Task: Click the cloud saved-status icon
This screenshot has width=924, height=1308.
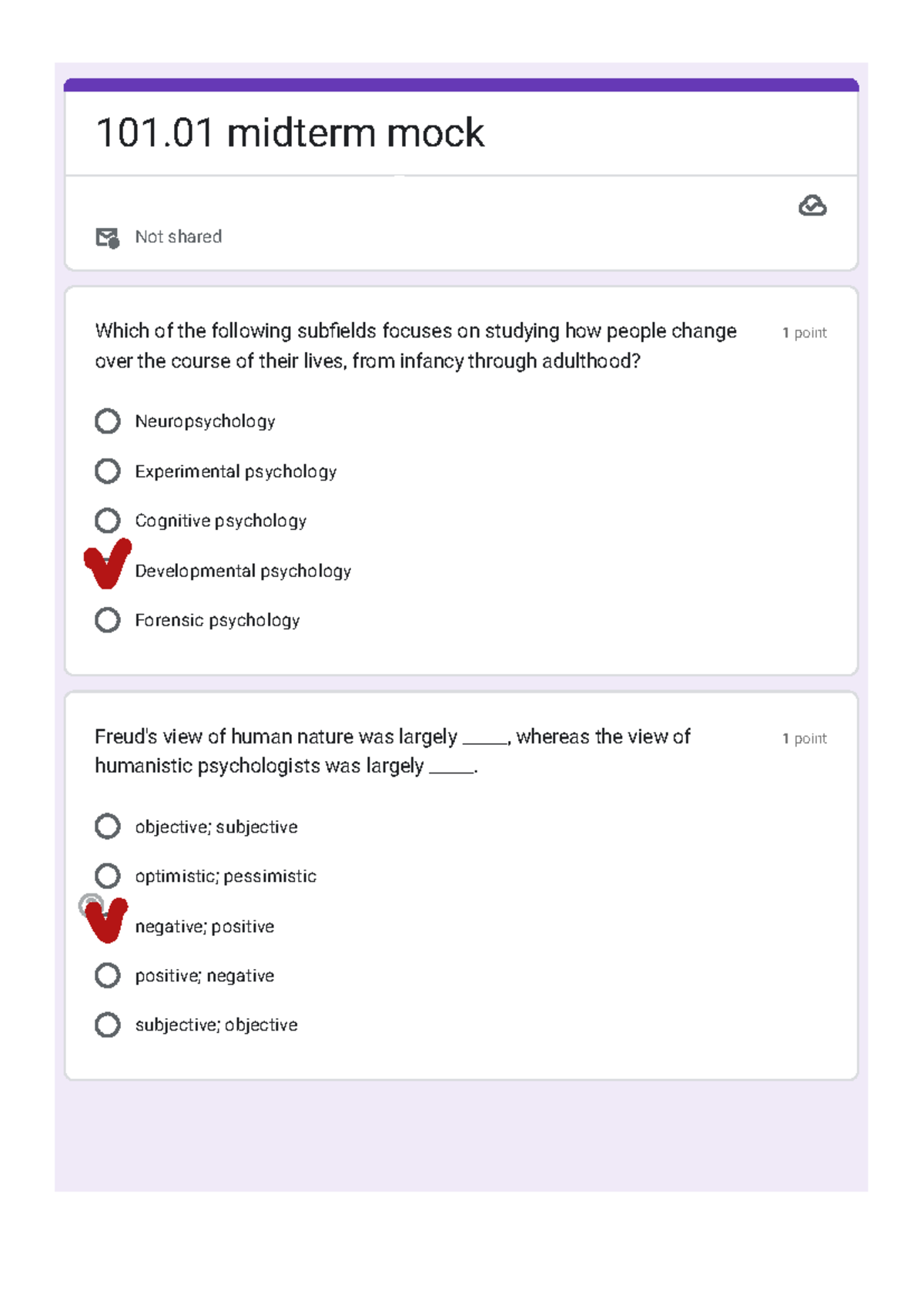Action: (812, 206)
